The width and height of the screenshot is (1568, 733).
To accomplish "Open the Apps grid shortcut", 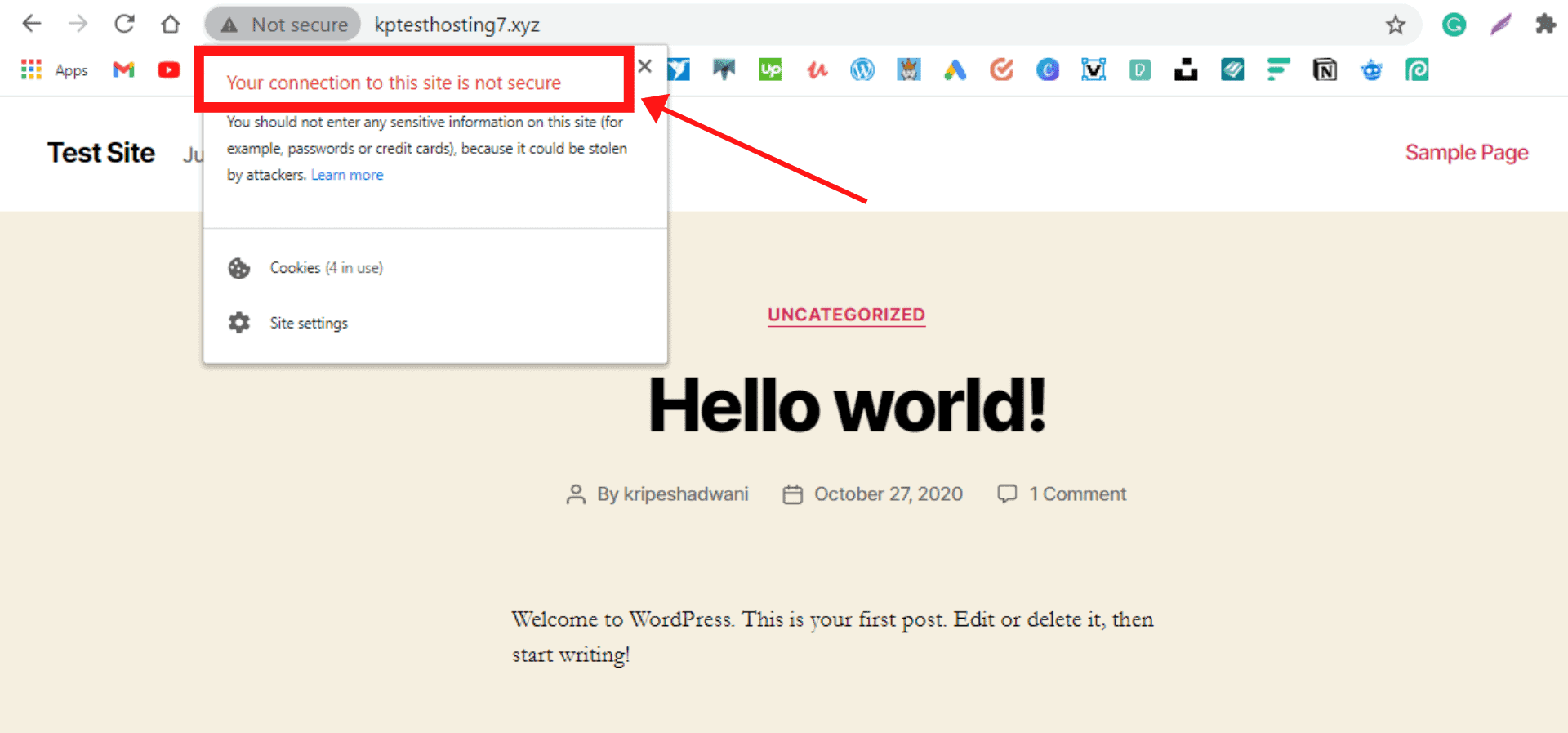I will [31, 69].
